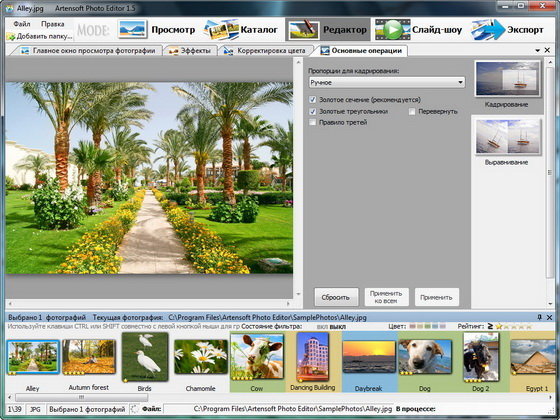The image size is (560, 420).
Task: Open the Корректировка цвета tab
Action: (x=266, y=51)
